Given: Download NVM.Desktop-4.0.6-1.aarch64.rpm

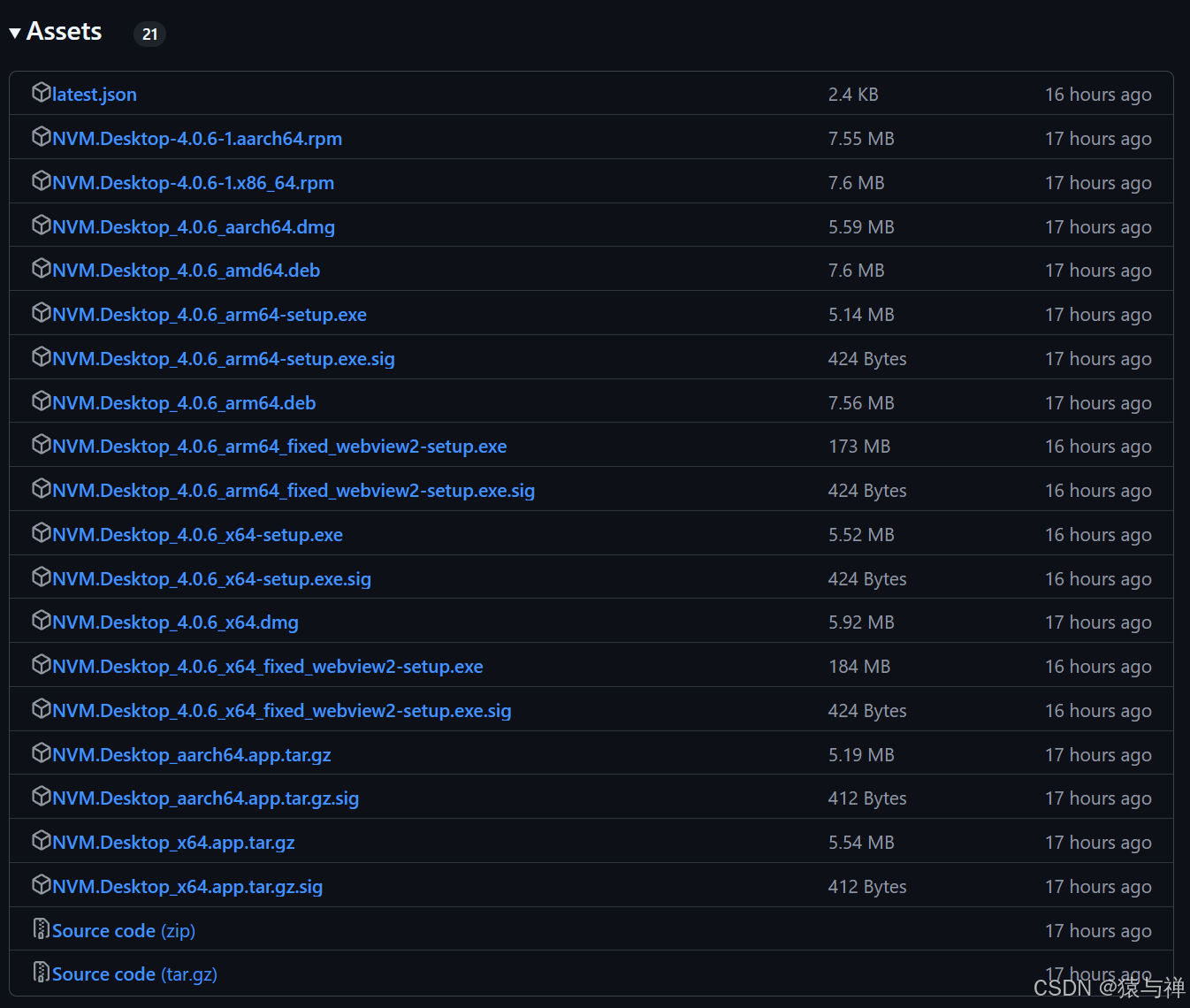Looking at the screenshot, I should (x=197, y=139).
